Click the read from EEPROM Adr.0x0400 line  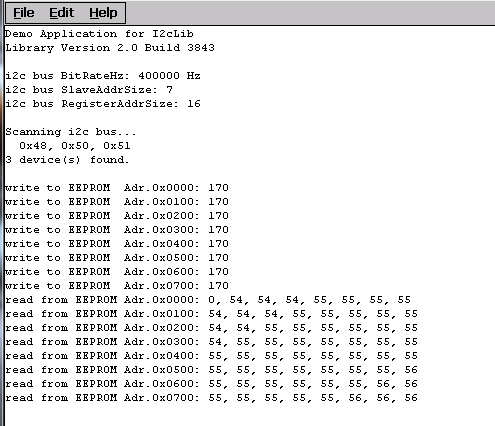click(211, 356)
